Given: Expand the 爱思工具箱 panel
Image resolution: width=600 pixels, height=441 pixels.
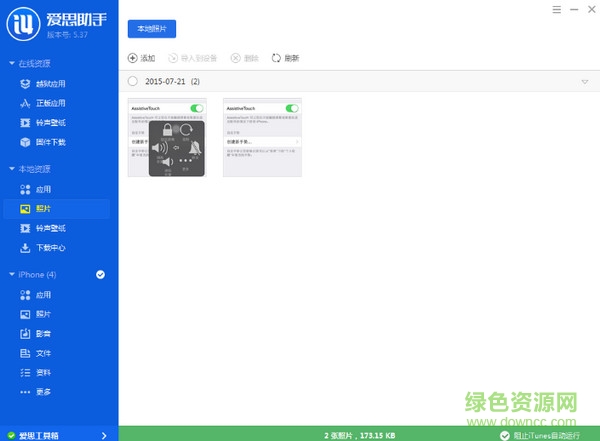Looking at the screenshot, I should 104,435.
